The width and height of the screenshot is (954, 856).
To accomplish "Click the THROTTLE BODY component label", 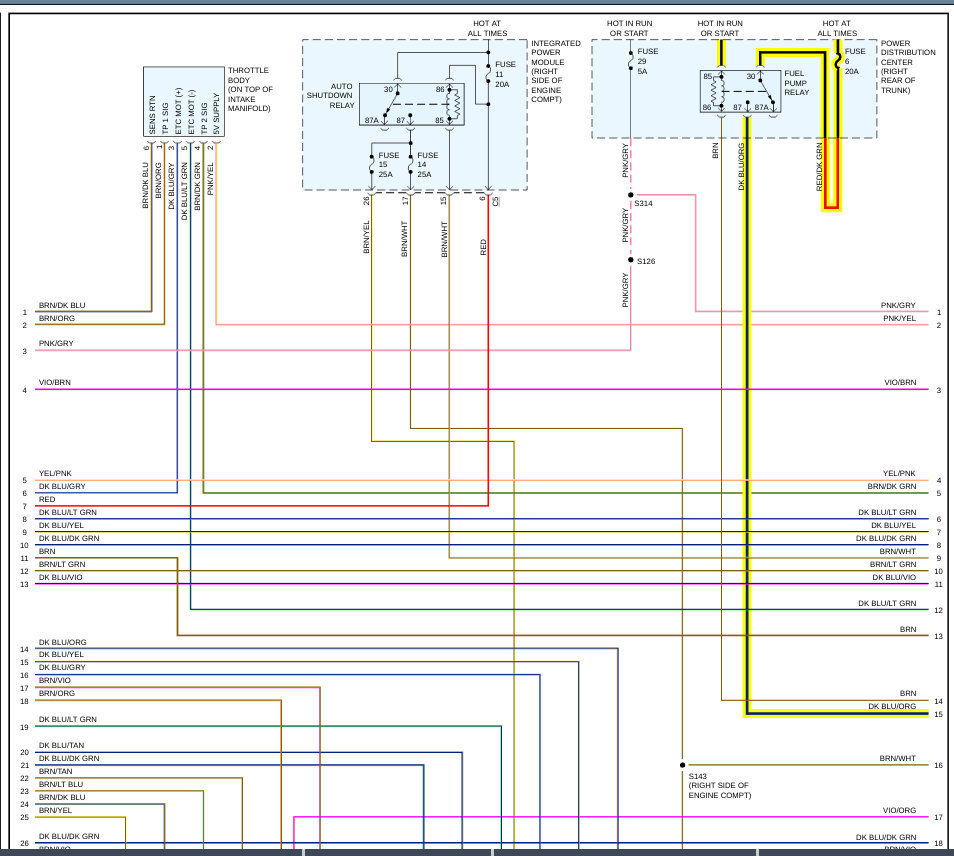I will tap(250, 89).
